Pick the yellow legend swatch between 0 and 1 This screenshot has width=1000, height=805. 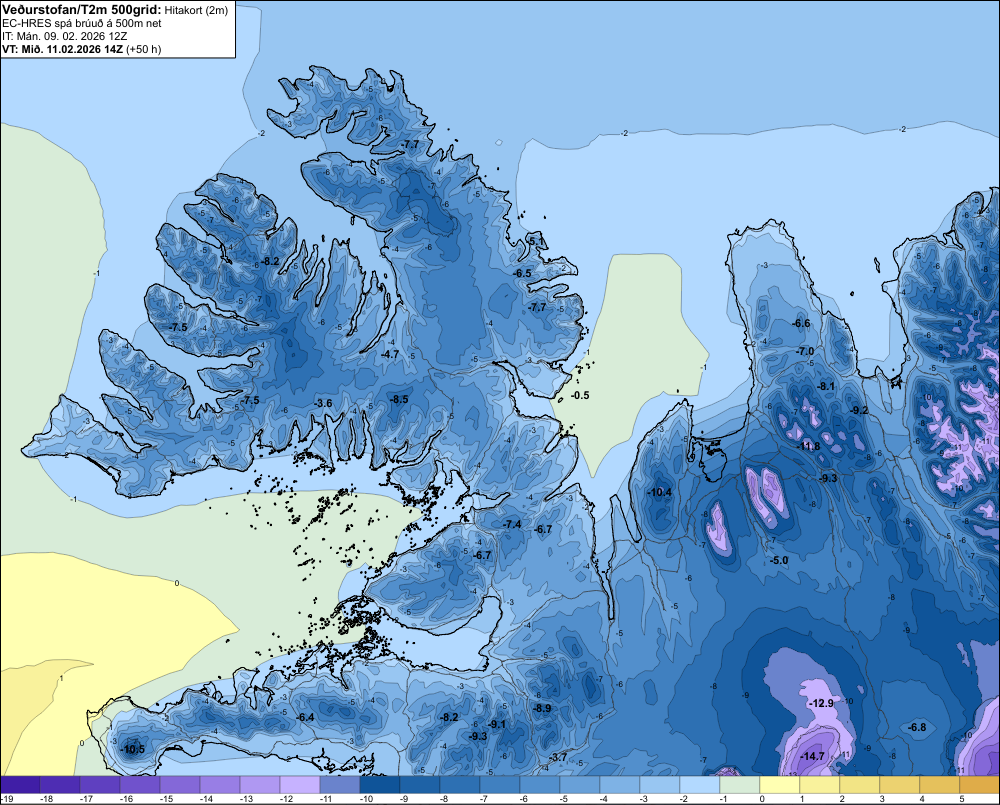779,785
